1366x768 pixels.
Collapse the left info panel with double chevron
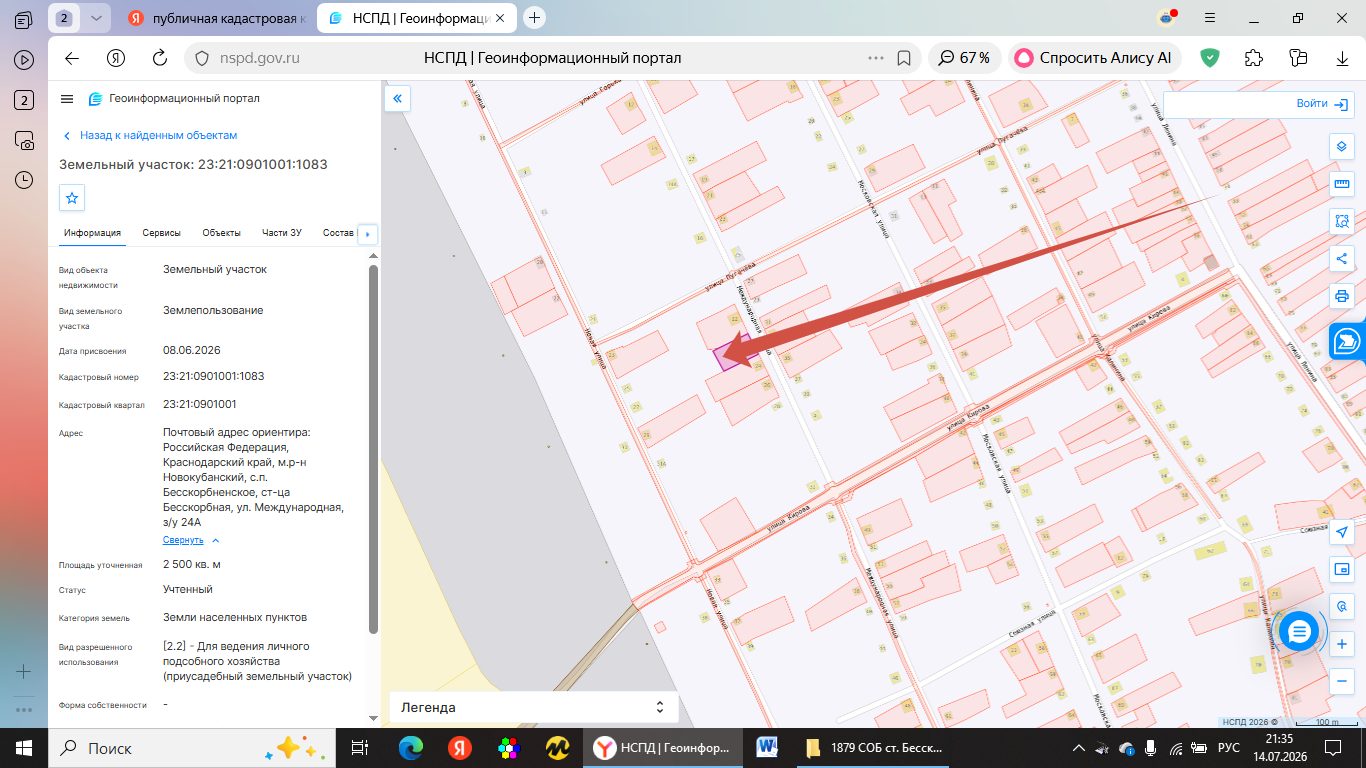(397, 99)
